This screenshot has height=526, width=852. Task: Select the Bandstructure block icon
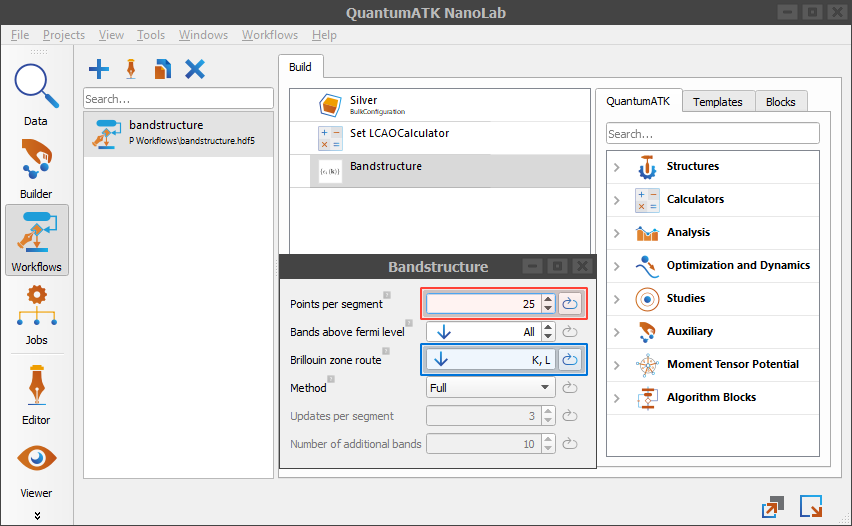pos(330,171)
